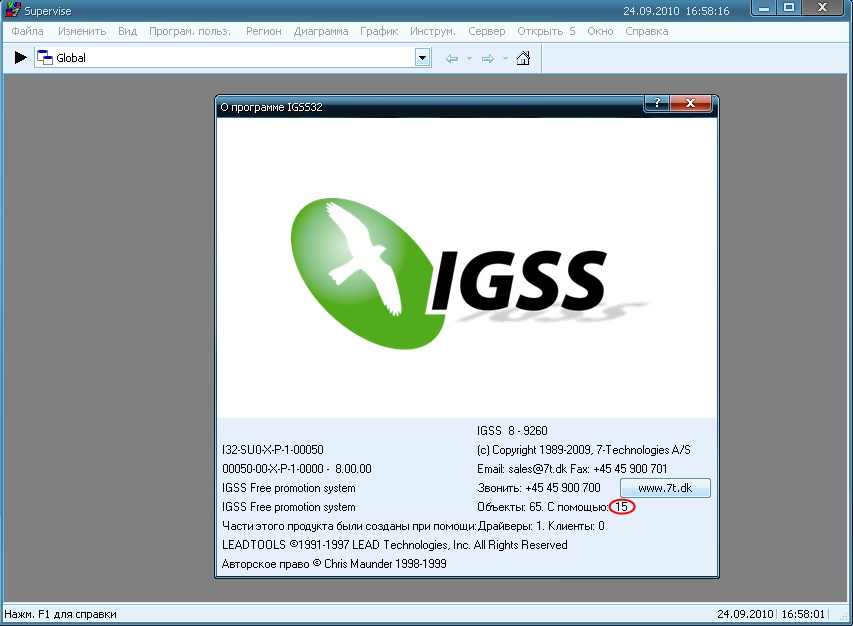Image resolution: width=853 pixels, height=626 pixels.
Task: Click the Global diagram icon in combo box
Action: [x=45, y=57]
